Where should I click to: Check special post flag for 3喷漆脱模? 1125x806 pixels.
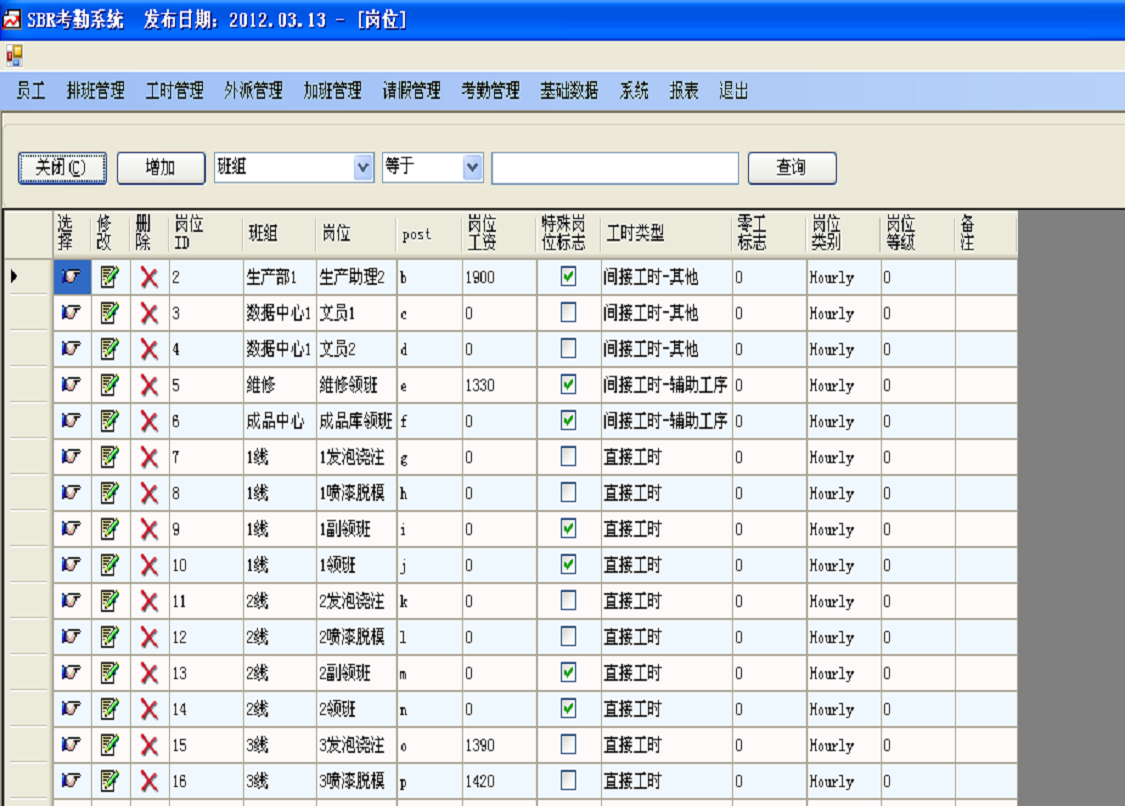tap(567, 781)
